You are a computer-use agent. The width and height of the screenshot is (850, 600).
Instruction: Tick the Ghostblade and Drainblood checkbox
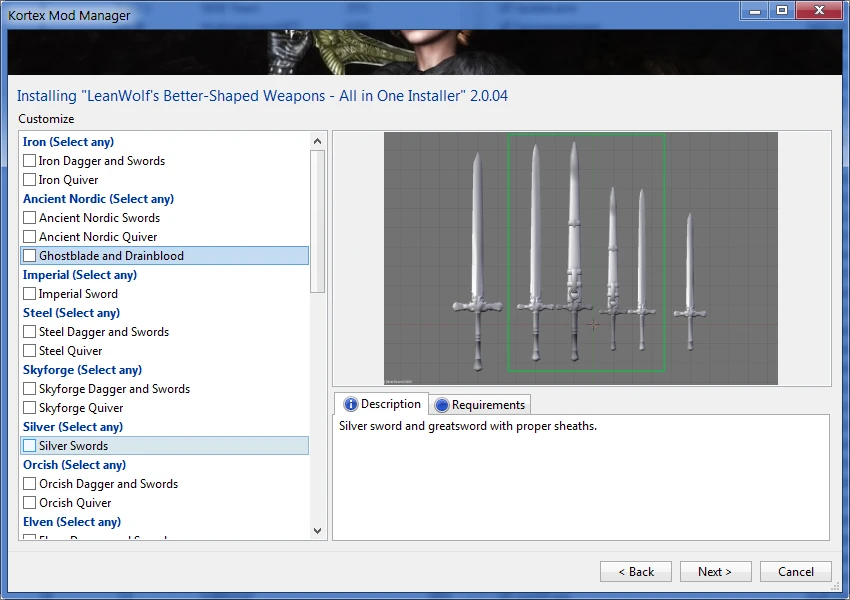point(30,256)
